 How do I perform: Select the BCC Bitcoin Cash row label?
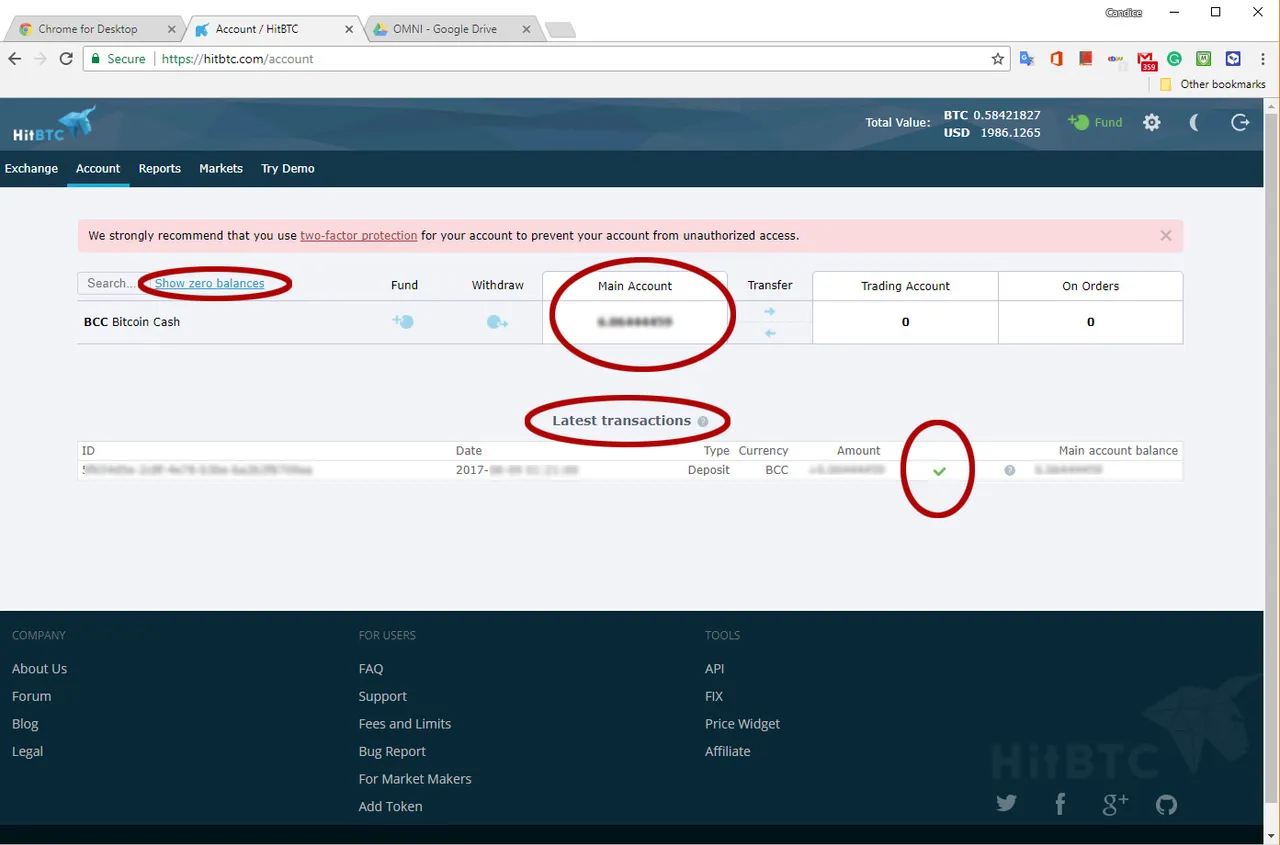click(132, 322)
